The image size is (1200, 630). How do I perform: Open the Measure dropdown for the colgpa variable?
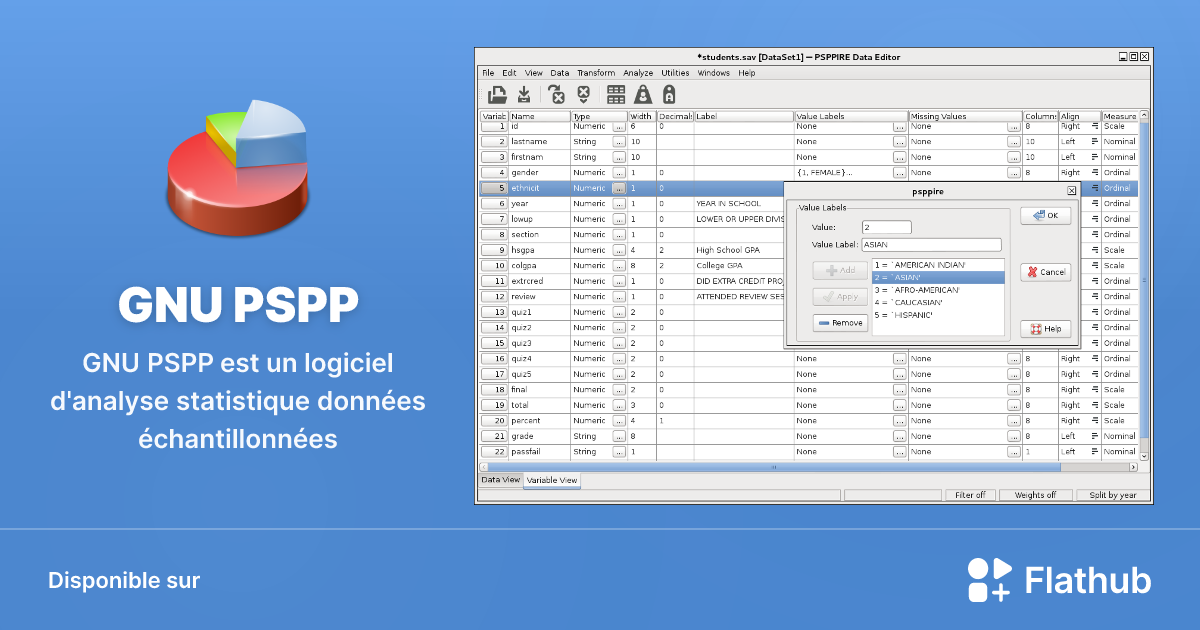click(x=1120, y=265)
